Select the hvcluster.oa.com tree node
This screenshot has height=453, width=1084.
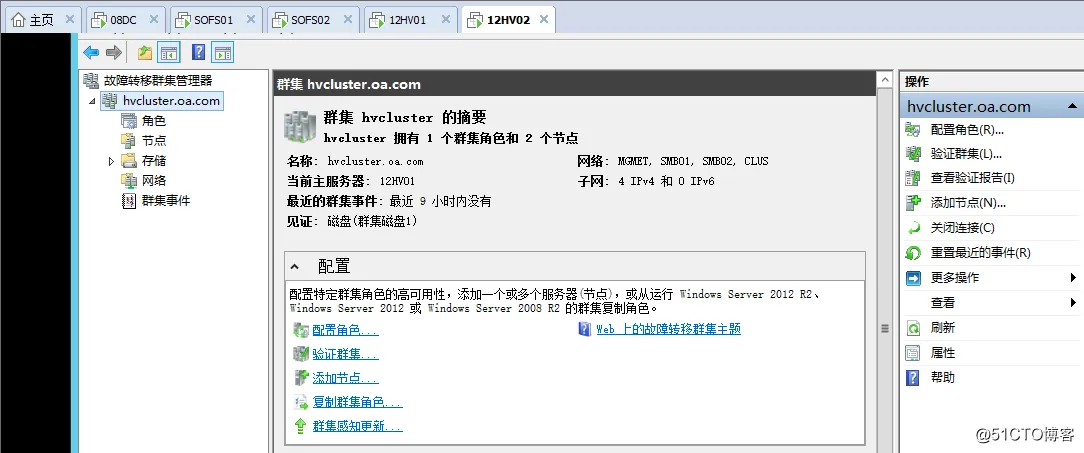click(x=171, y=101)
